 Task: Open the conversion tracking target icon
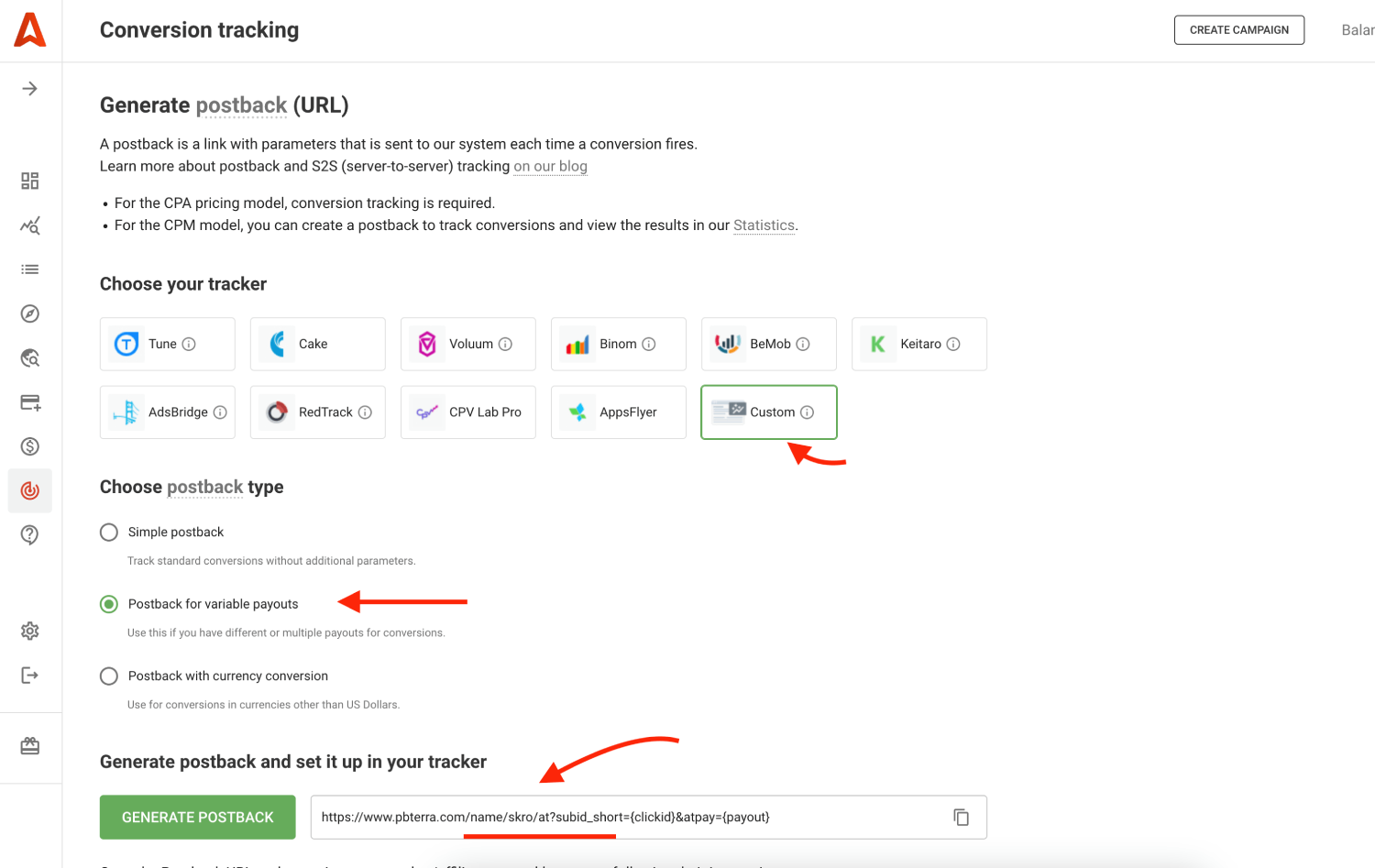tap(30, 490)
